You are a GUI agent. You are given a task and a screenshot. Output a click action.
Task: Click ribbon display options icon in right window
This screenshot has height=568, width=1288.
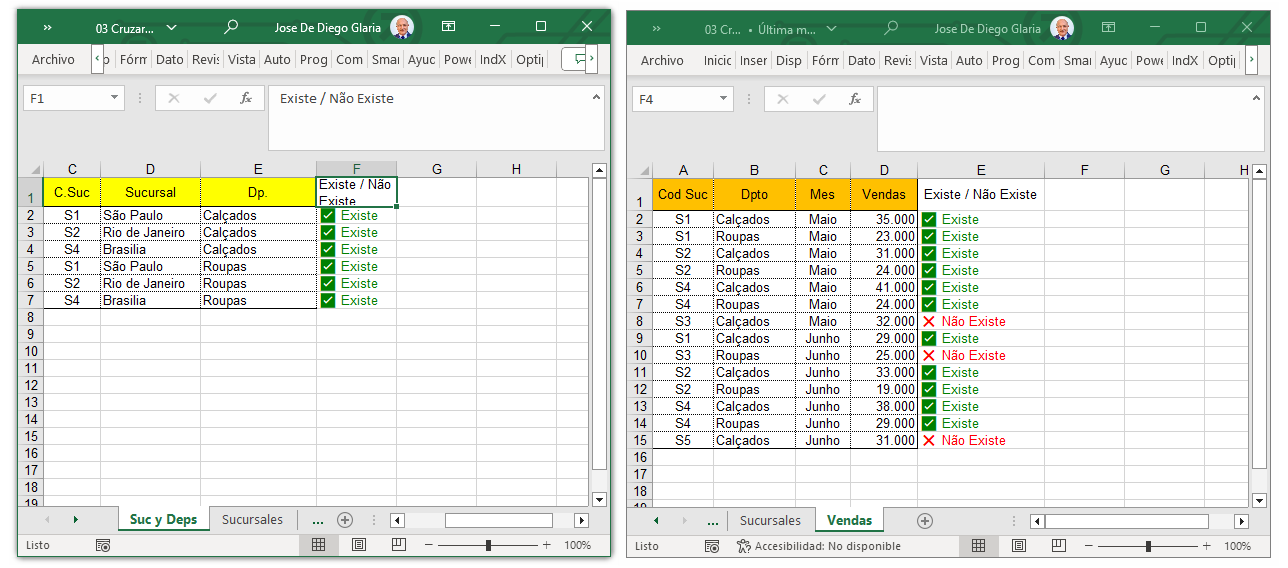(x=1108, y=27)
